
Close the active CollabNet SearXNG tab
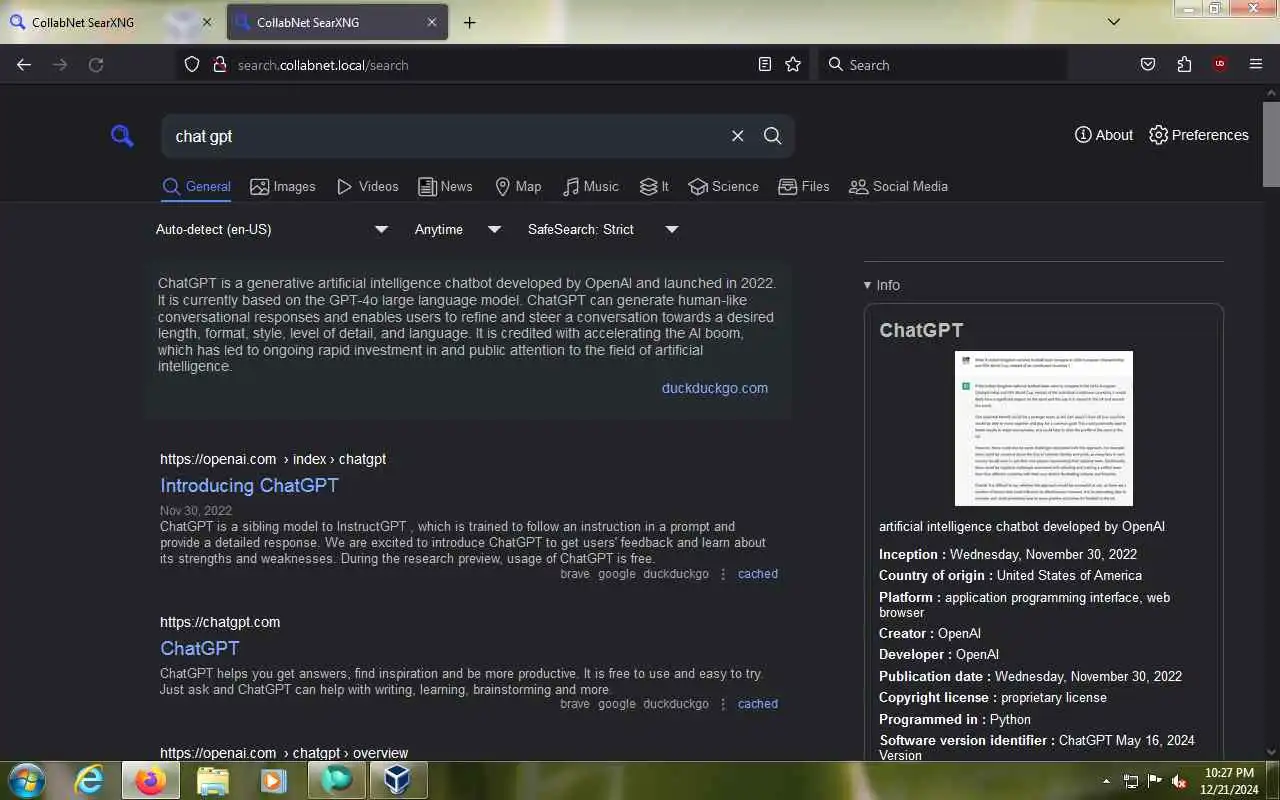(432, 22)
